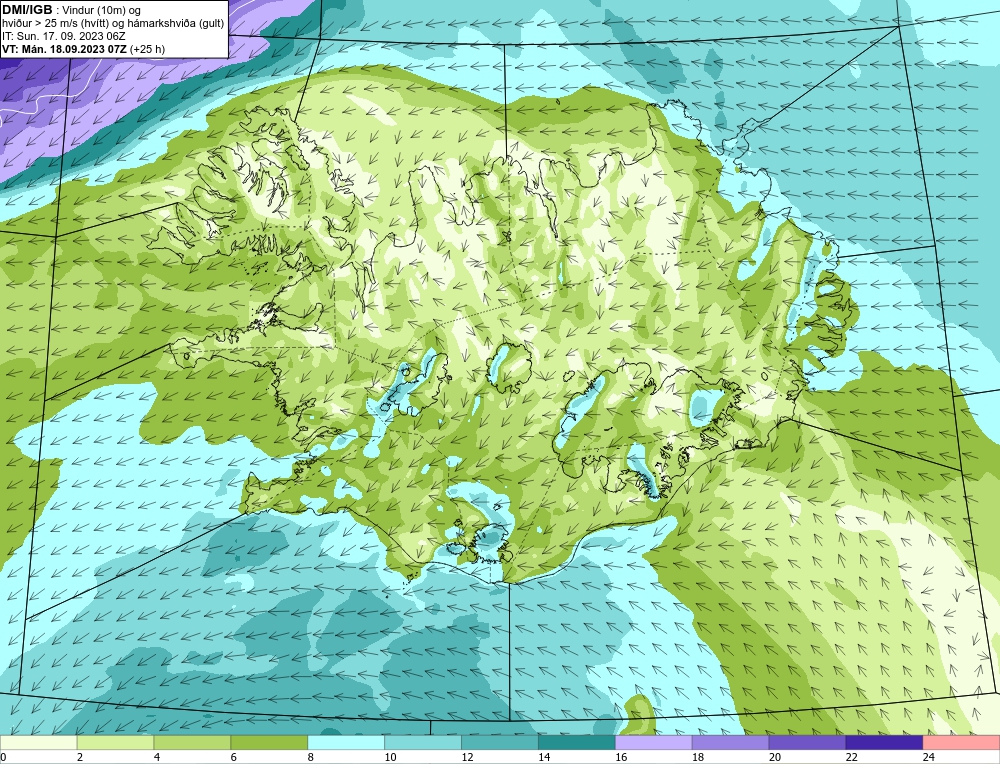
Task: Click the 22–24 m/s dark indigo legend swatch
Action: tap(885, 743)
